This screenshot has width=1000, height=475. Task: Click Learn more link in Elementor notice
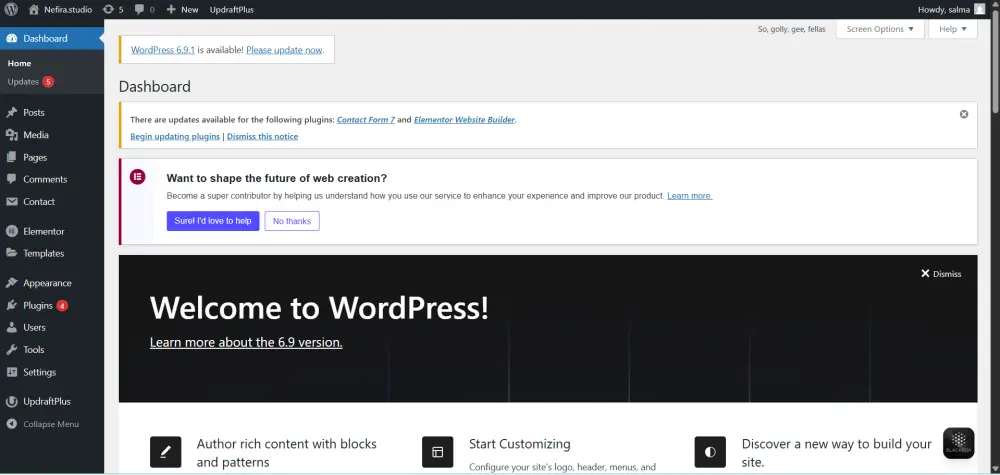coord(689,196)
